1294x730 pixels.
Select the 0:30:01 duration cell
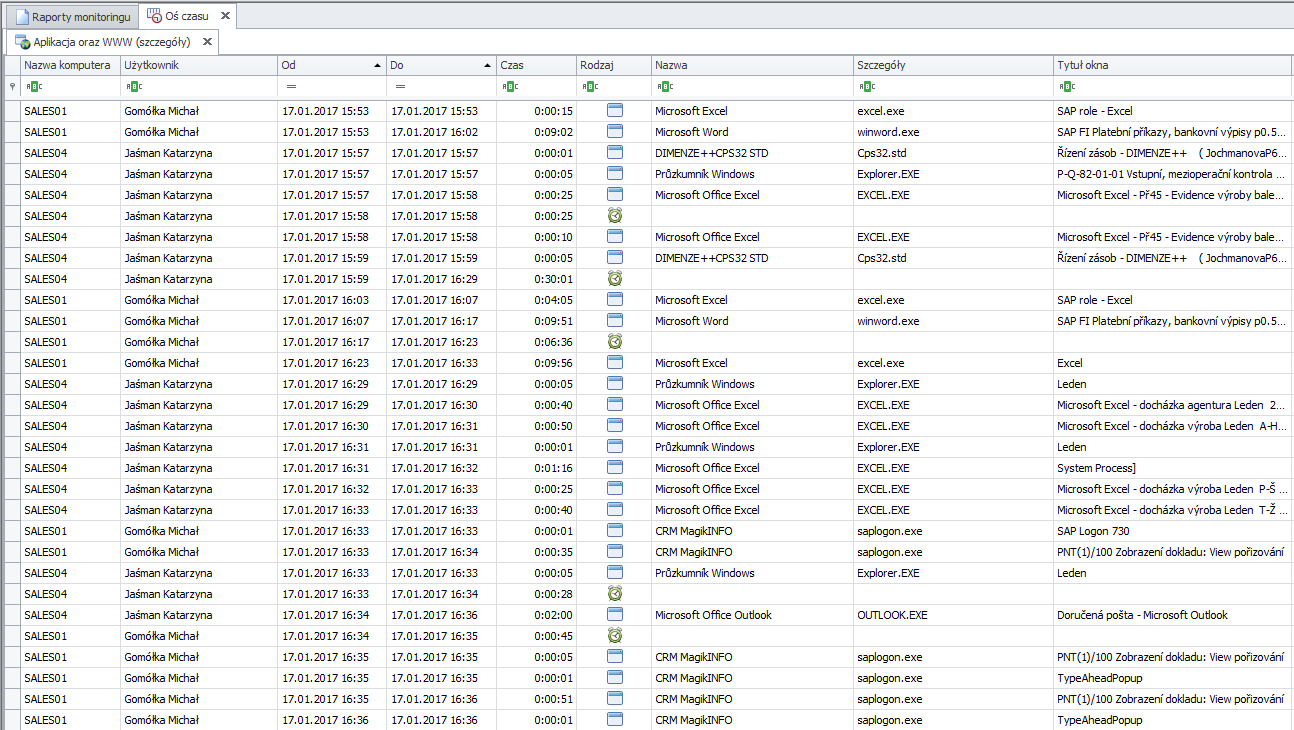(537, 279)
